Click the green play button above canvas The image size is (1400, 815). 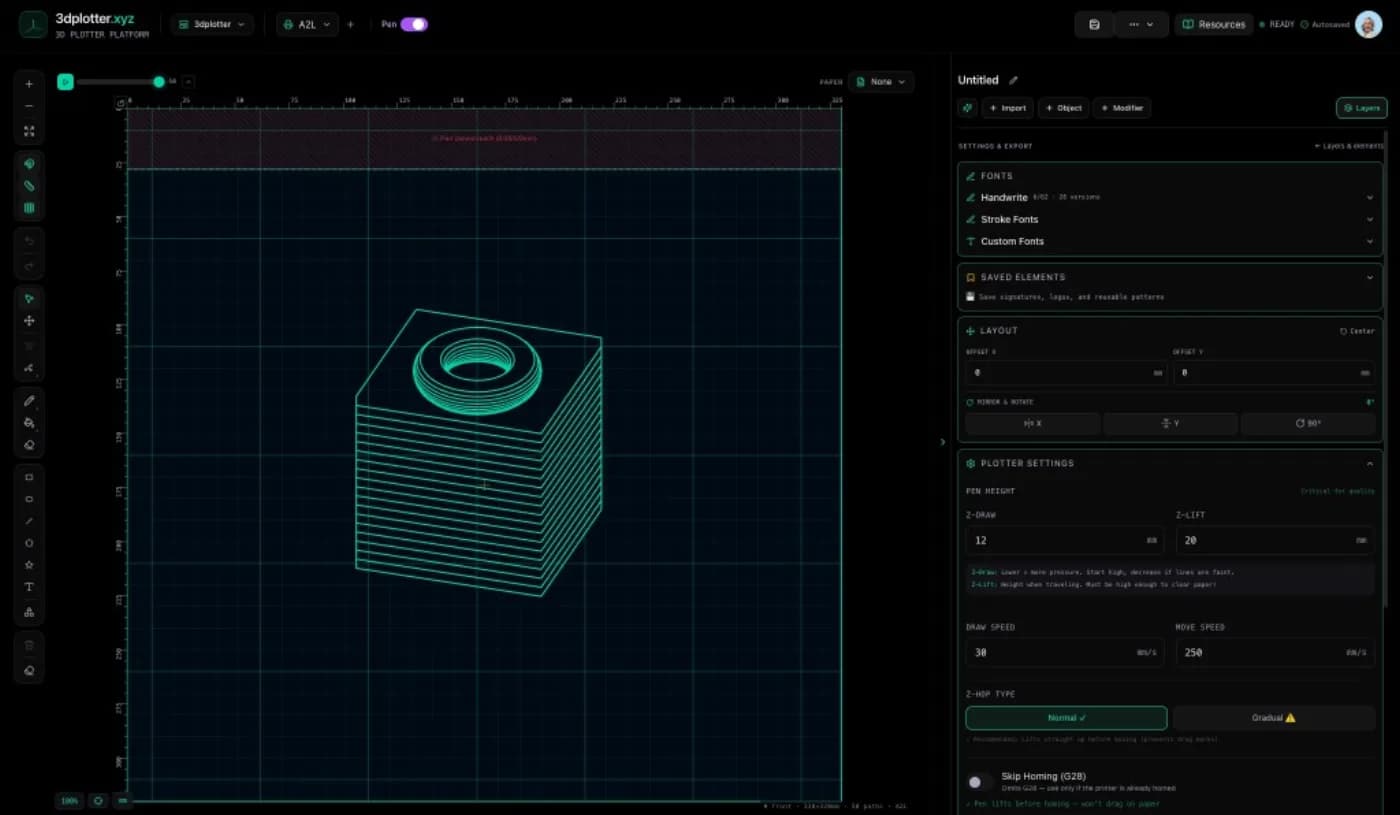coord(65,82)
